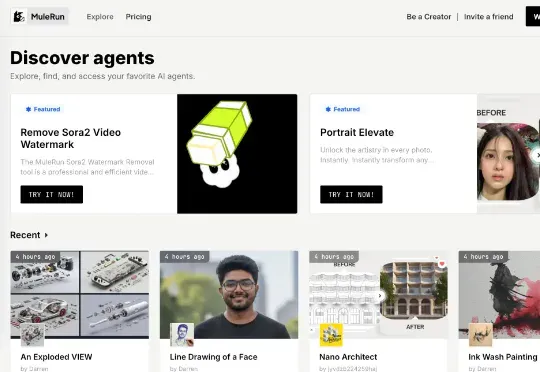Viewport: 540px width, 372px height.
Task: Click Featured badge on Portrait Elevate card
Action: point(343,109)
